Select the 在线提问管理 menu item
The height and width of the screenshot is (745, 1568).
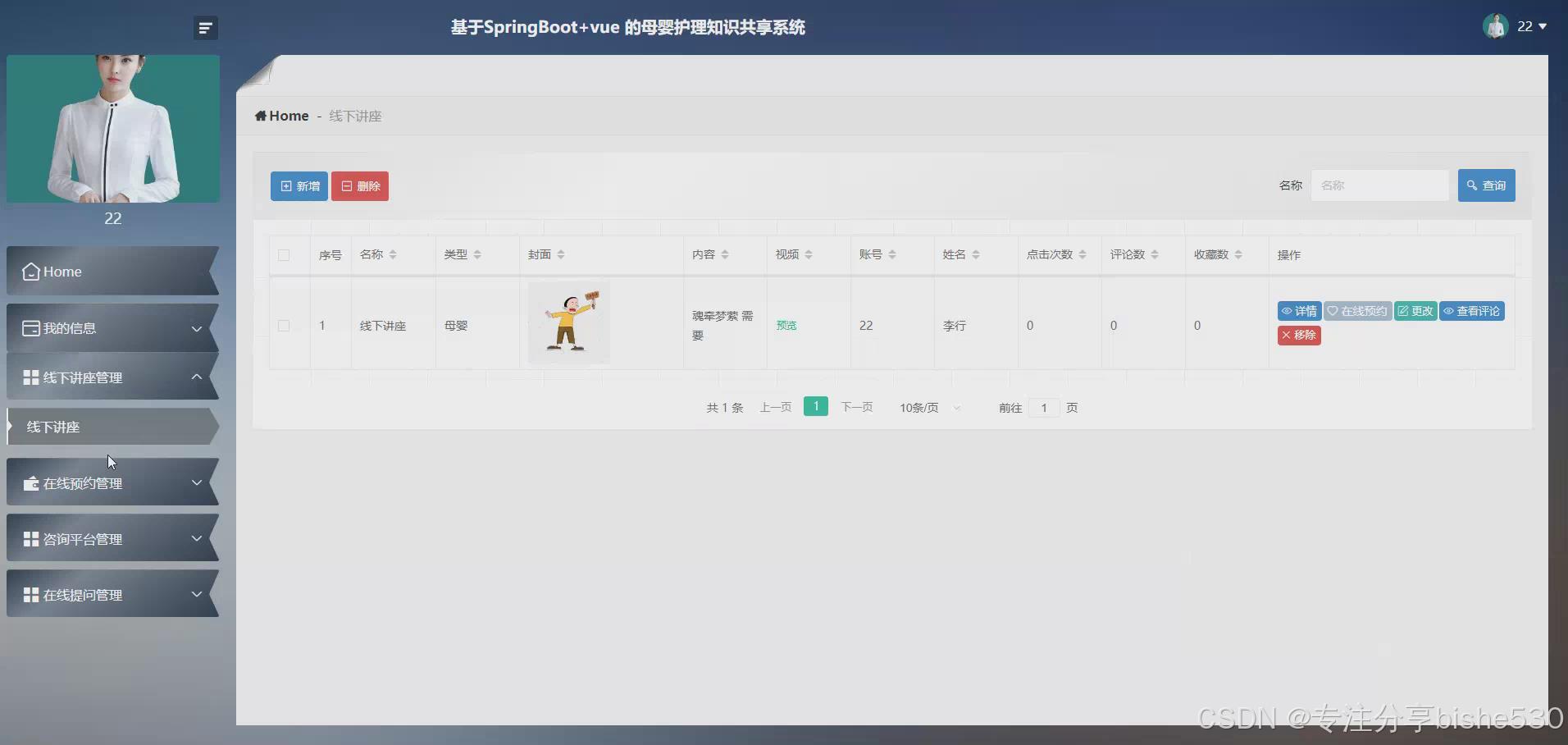pyautogui.click(x=83, y=594)
